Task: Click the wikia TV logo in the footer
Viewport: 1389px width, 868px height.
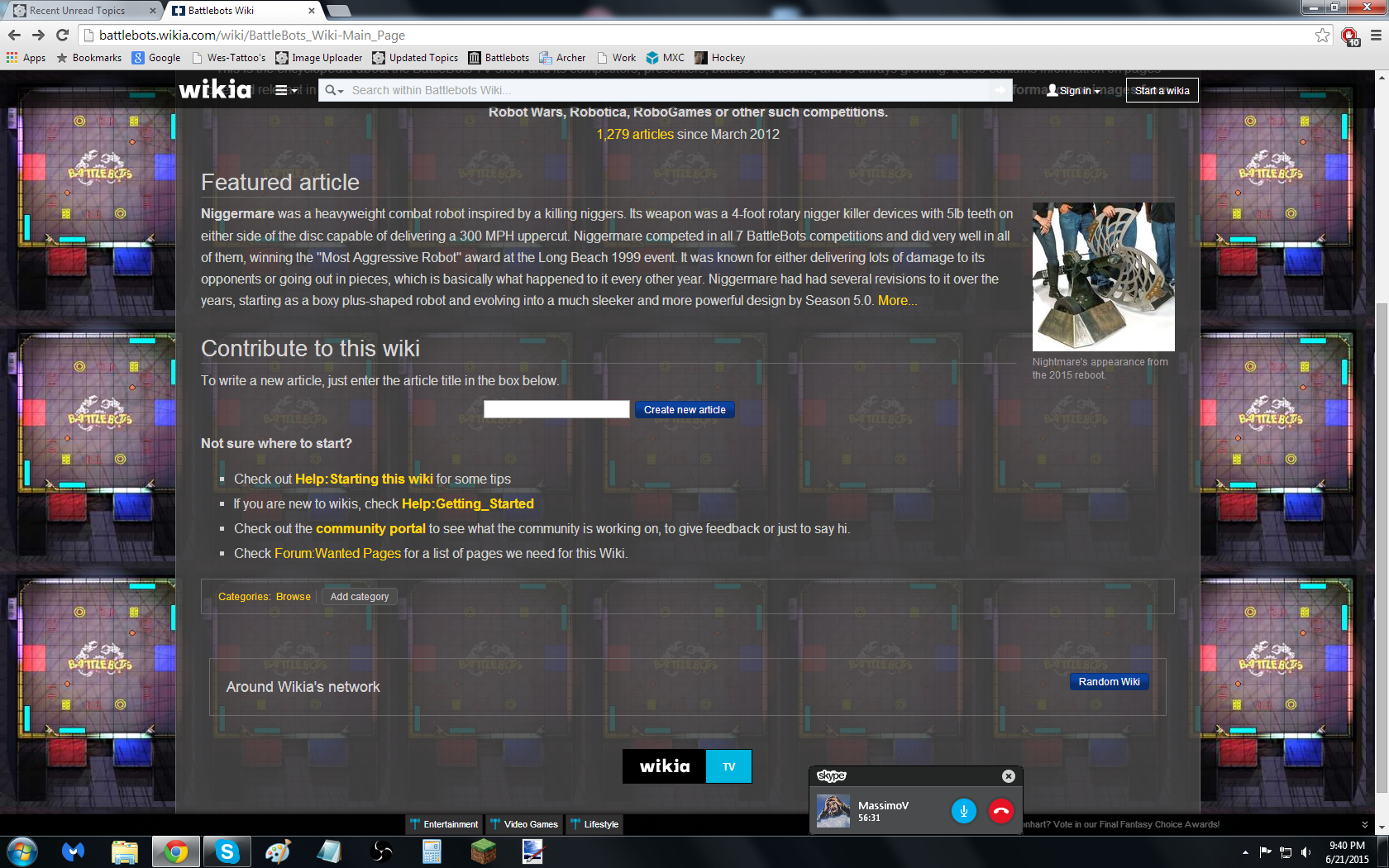Action: (687, 766)
